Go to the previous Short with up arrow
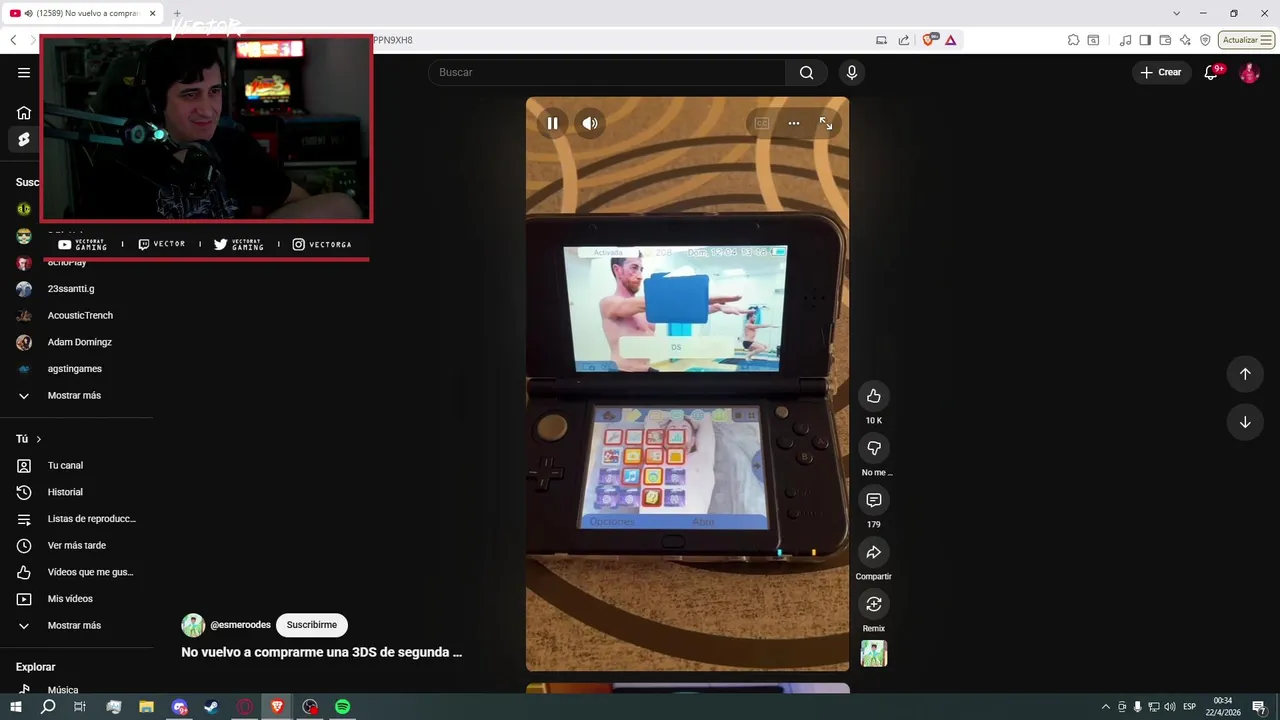This screenshot has height=720, width=1280. tap(1245, 374)
